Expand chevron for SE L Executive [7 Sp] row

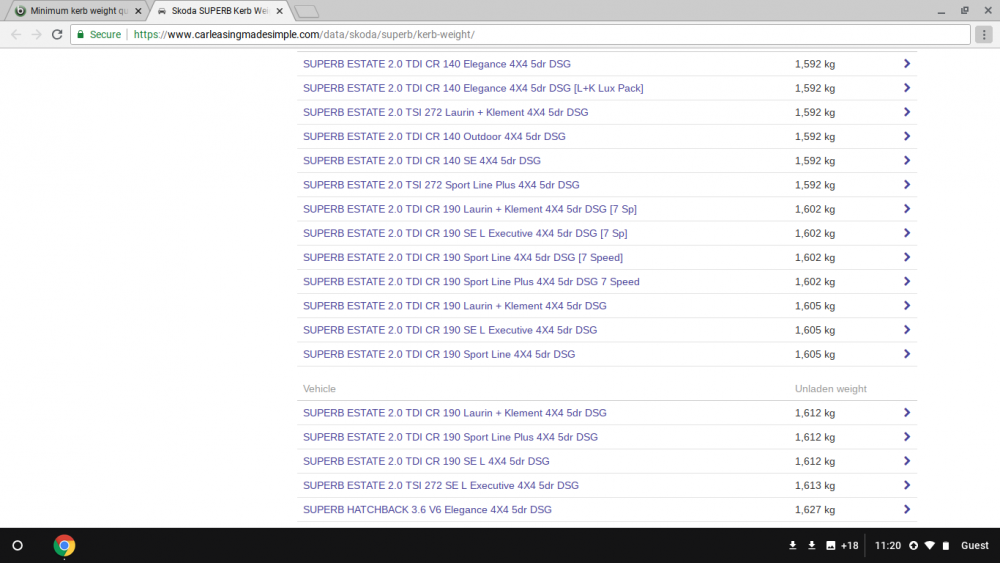point(906,233)
